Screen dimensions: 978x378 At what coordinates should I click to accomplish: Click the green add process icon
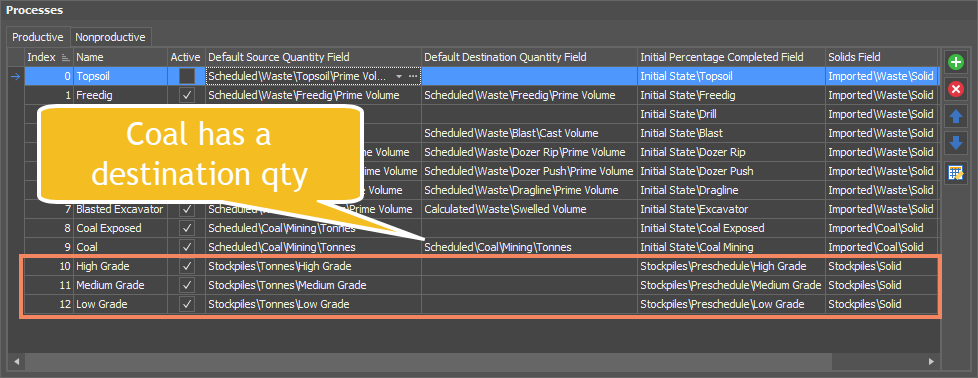click(x=956, y=62)
